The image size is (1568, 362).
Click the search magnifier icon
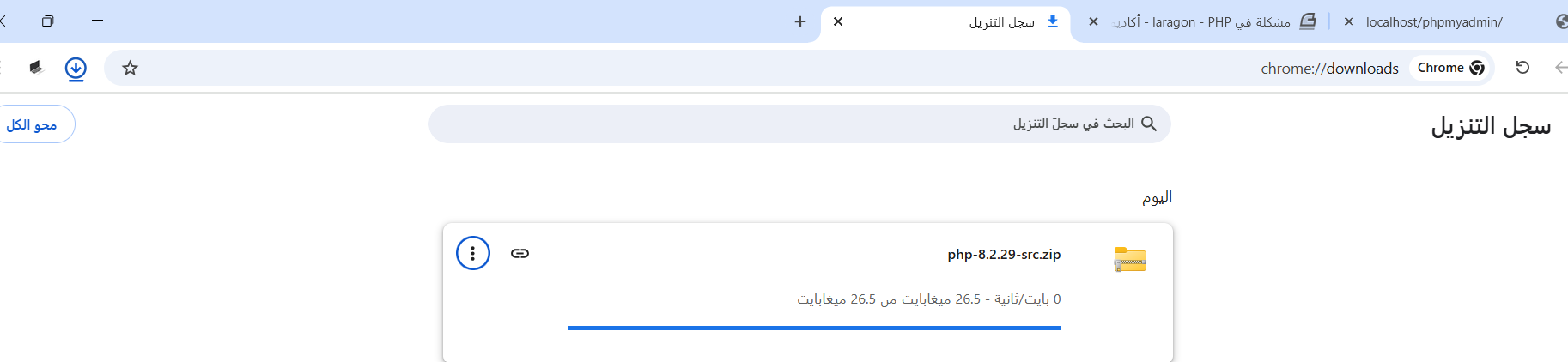[1149, 124]
